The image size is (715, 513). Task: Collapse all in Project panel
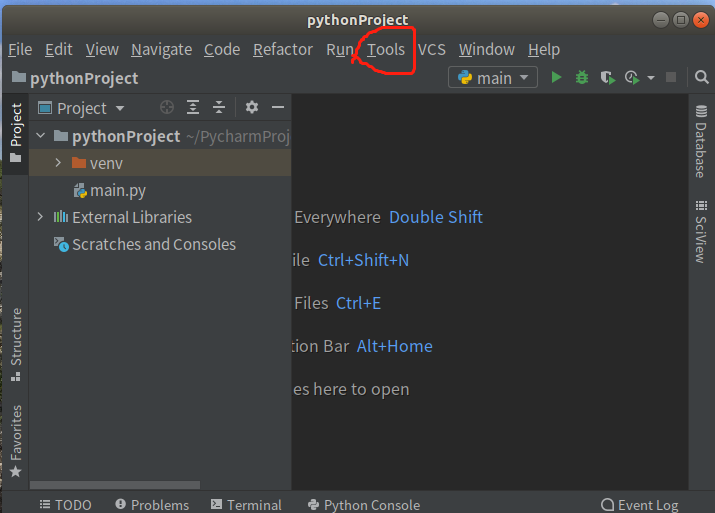(x=219, y=108)
